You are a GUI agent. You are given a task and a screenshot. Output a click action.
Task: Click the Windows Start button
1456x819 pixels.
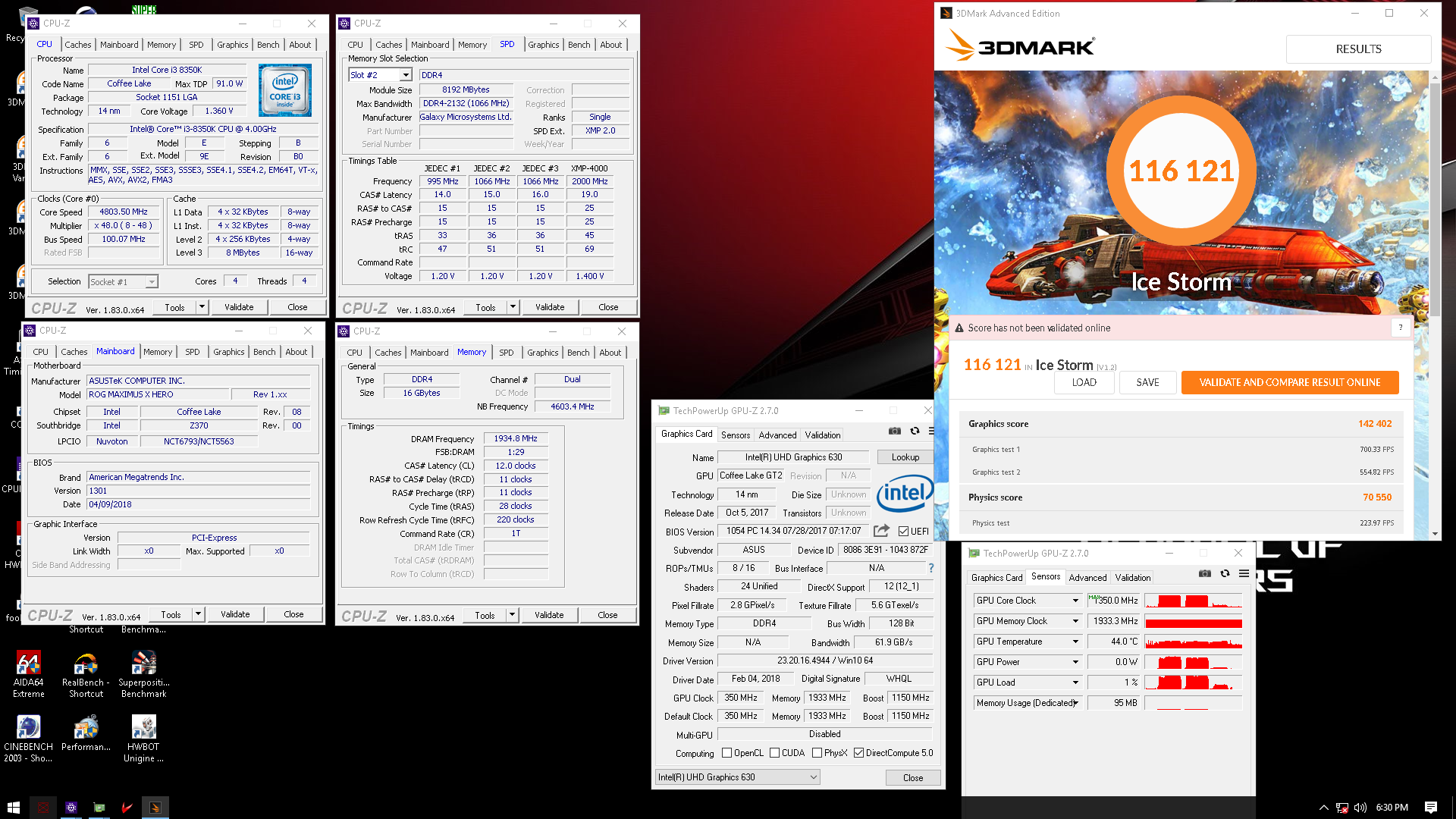pos(14,808)
